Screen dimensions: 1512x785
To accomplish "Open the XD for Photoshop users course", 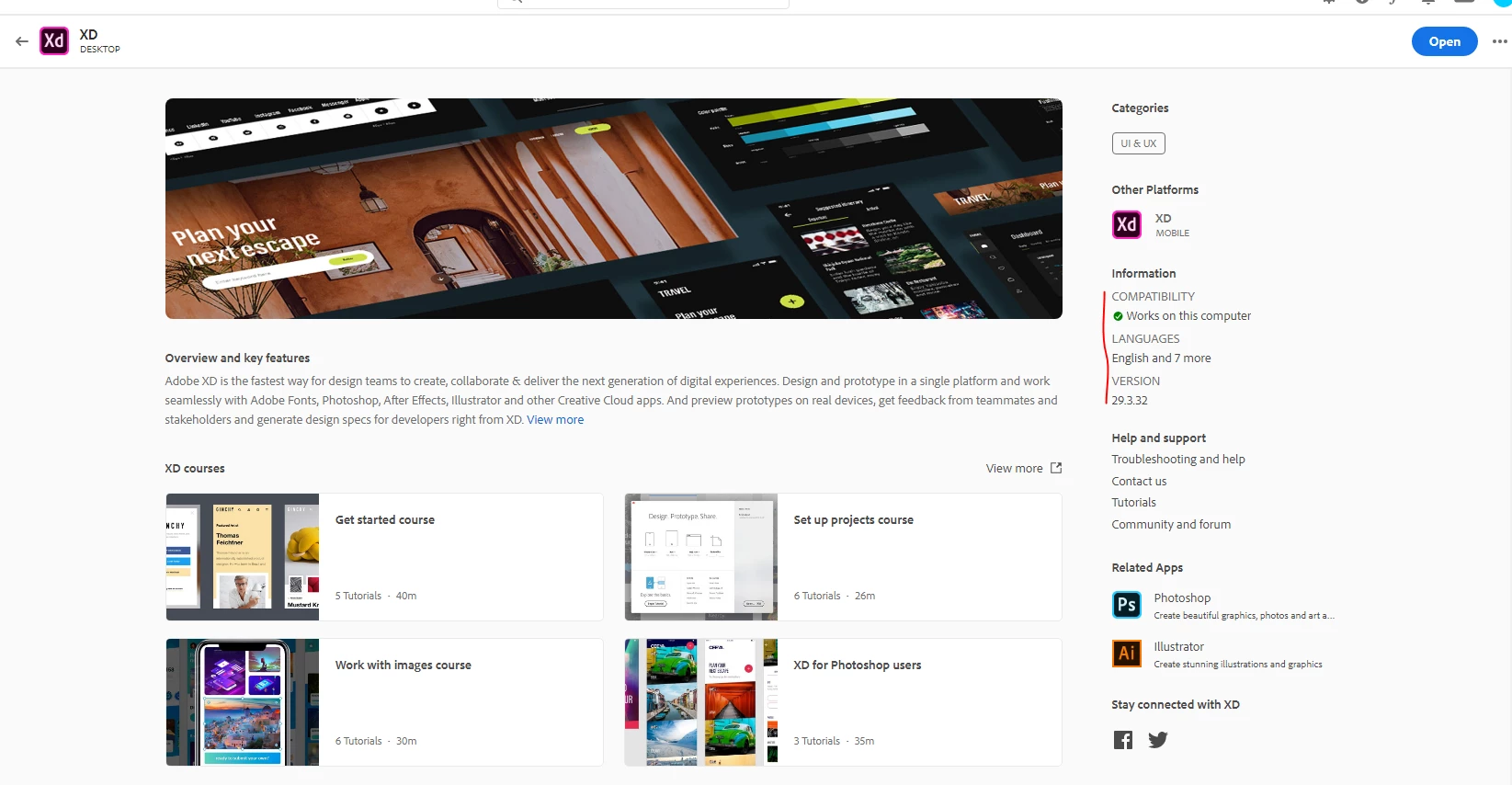I will pyautogui.click(x=843, y=702).
